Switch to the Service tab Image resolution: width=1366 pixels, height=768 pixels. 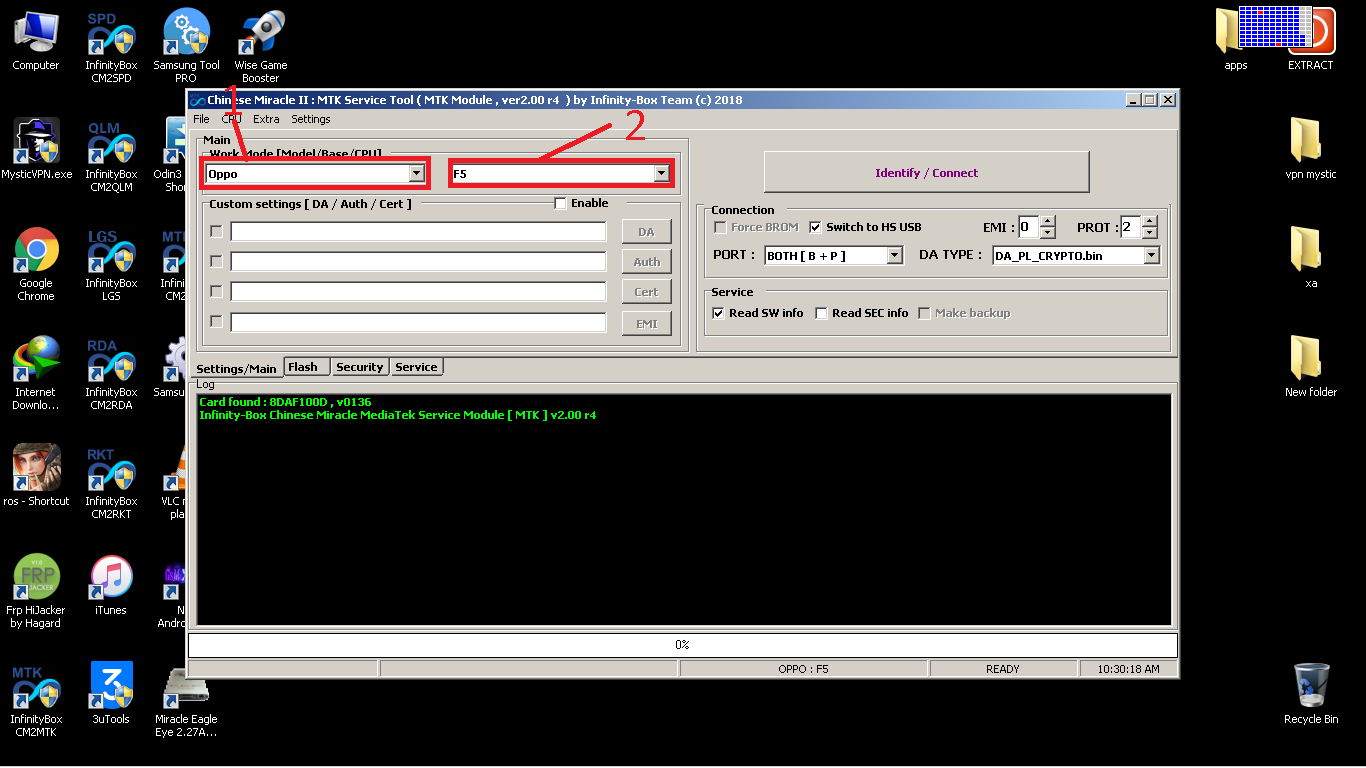pyautogui.click(x=416, y=367)
